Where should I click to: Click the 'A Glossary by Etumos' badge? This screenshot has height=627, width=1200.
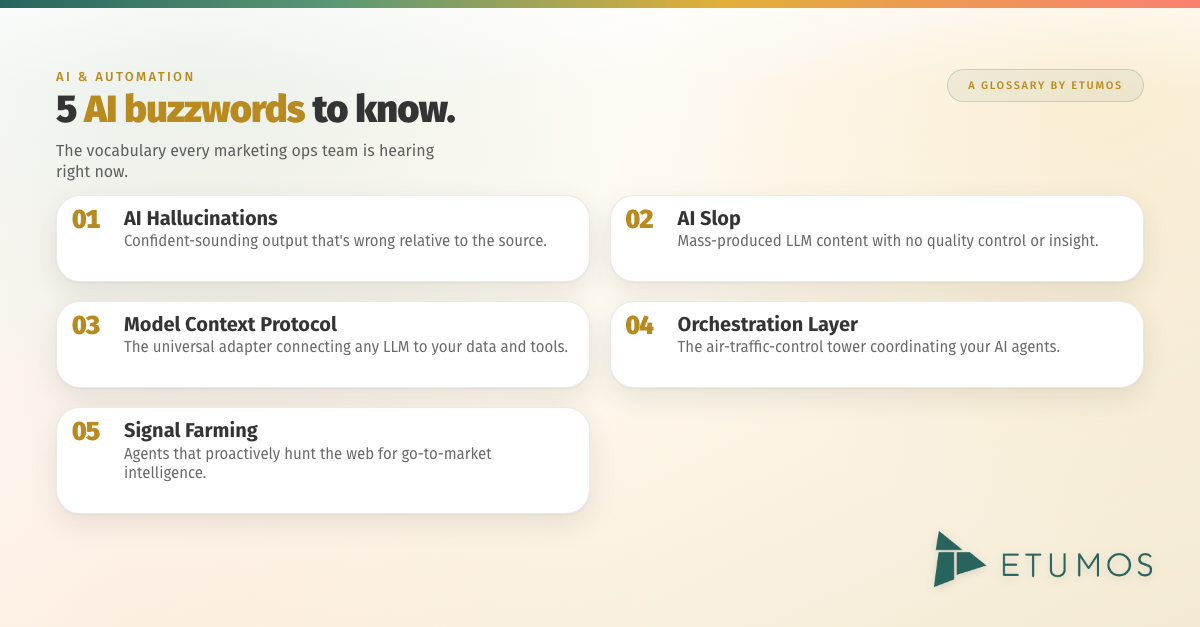tap(1045, 85)
